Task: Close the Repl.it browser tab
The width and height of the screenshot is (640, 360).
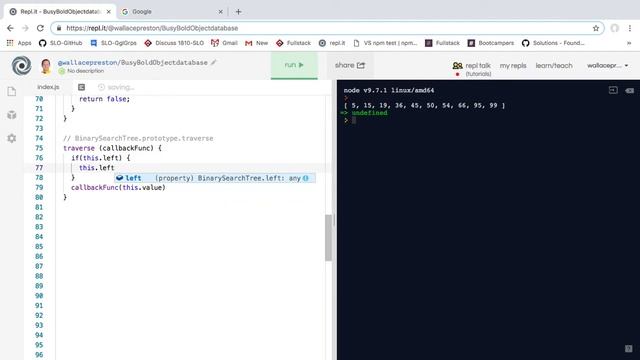Action: pos(109,12)
